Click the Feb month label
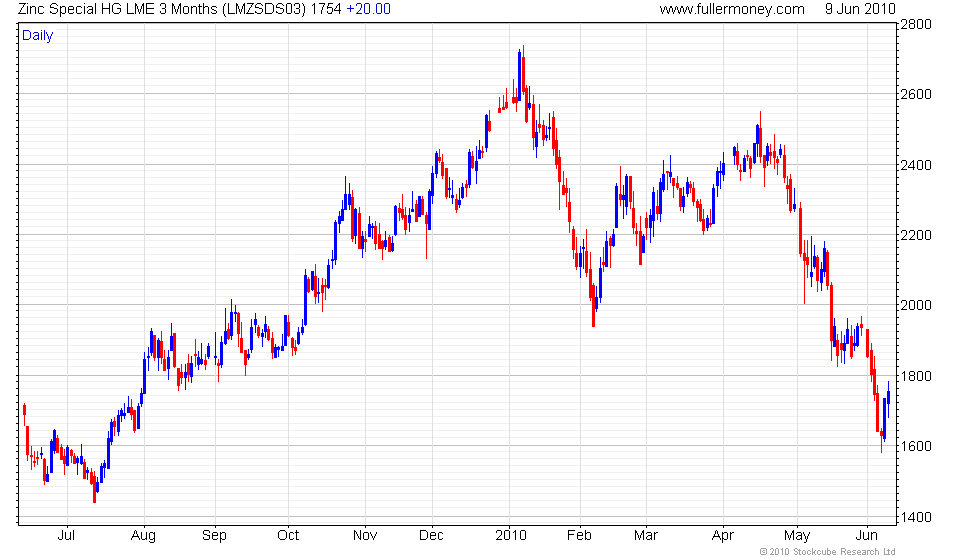The height and width of the screenshot is (560, 980). [579, 536]
